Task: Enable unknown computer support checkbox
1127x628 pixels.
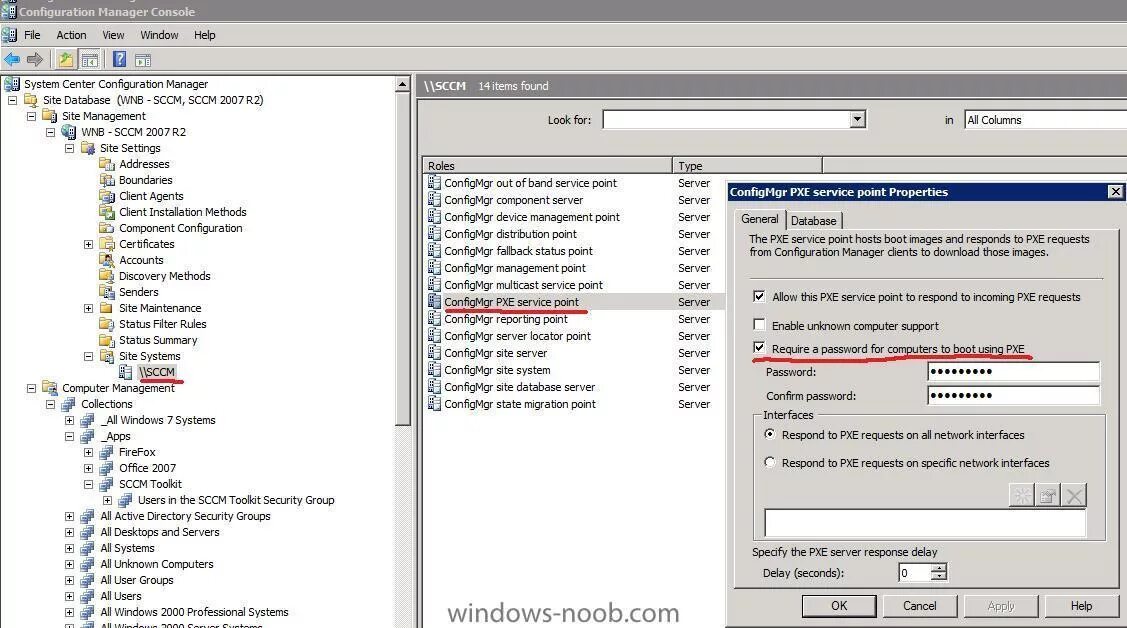Action: (759, 324)
